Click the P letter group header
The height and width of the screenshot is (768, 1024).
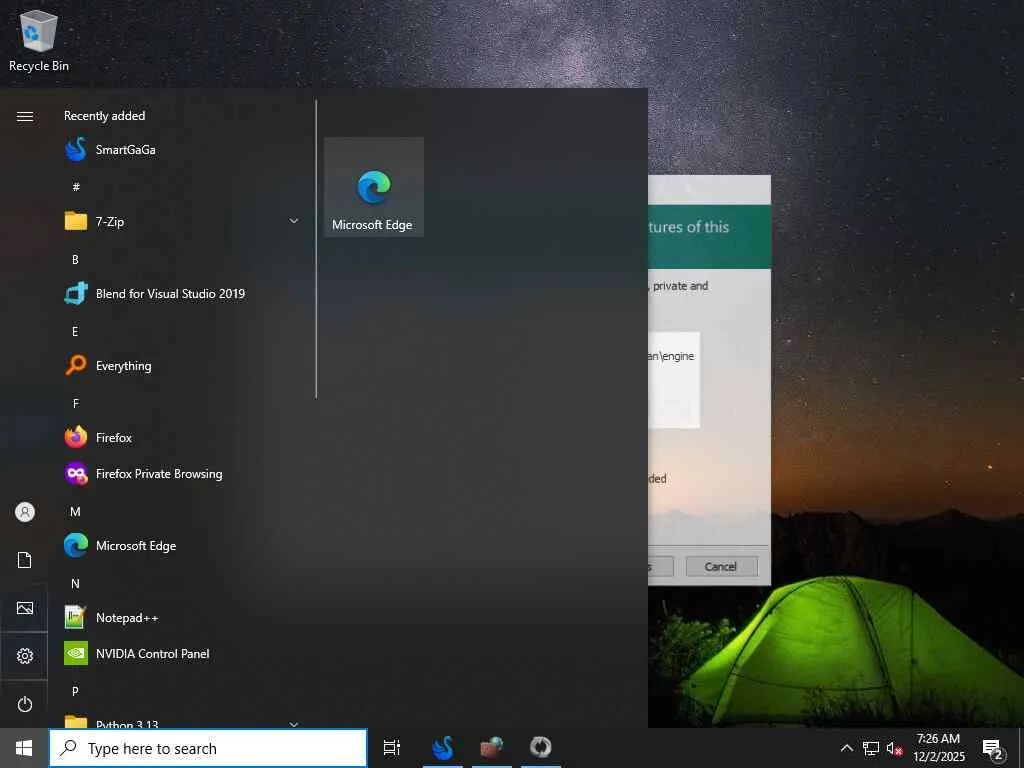coord(75,691)
